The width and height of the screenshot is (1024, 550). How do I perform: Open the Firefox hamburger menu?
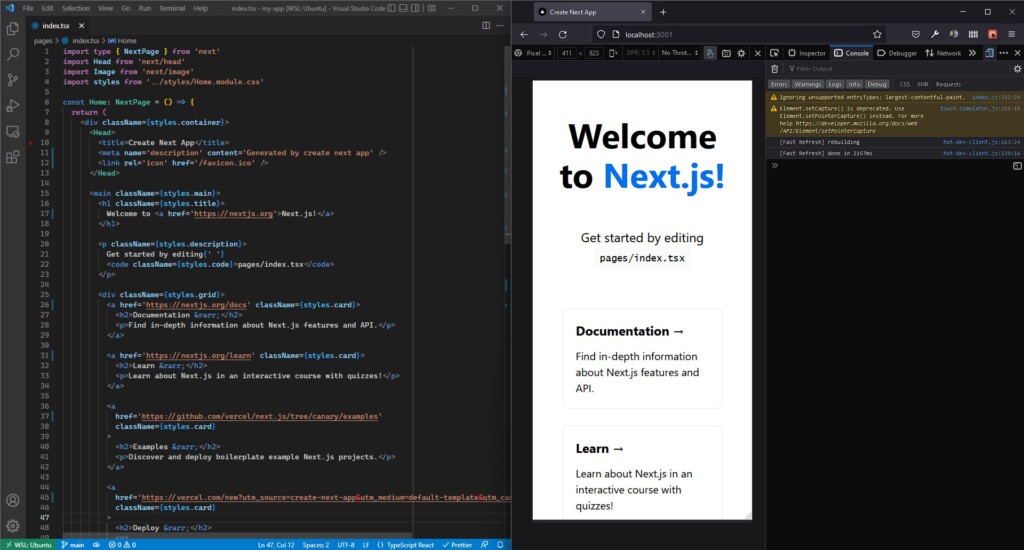point(1012,35)
